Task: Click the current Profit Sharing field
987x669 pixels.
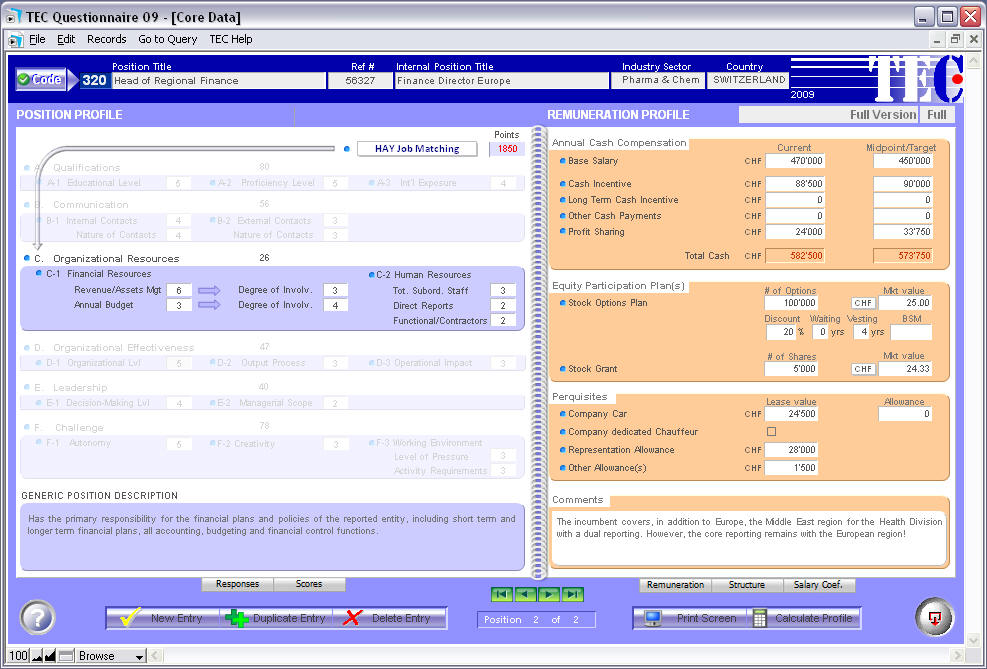Action: coord(794,232)
